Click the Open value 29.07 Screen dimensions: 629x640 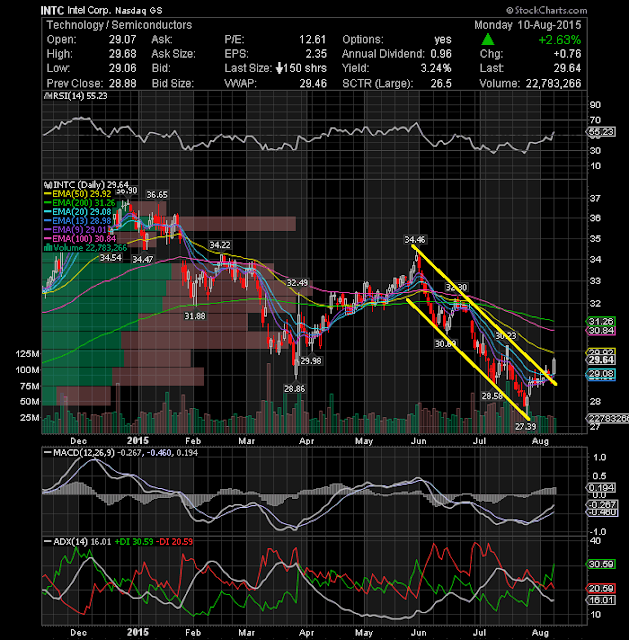pyautogui.click(x=122, y=40)
